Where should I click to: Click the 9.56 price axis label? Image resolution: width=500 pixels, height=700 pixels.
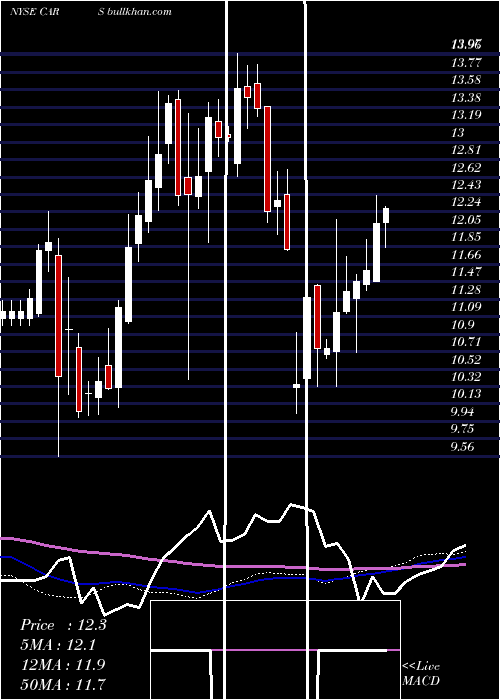[462, 447]
